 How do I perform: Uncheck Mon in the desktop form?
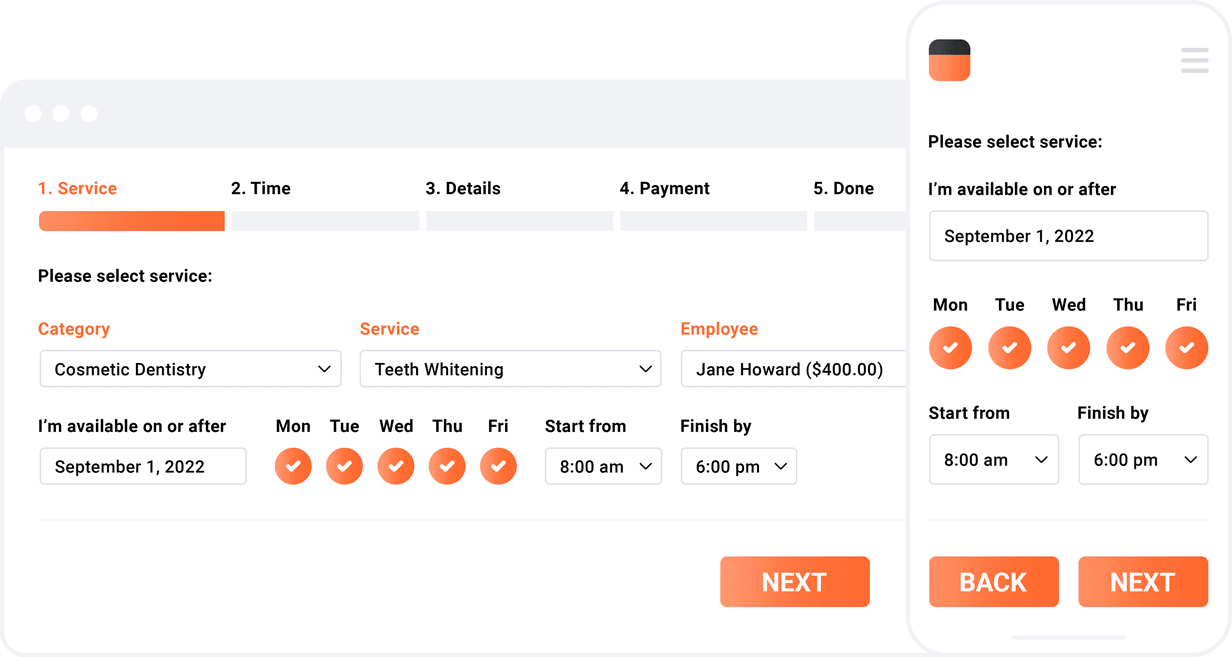293,466
